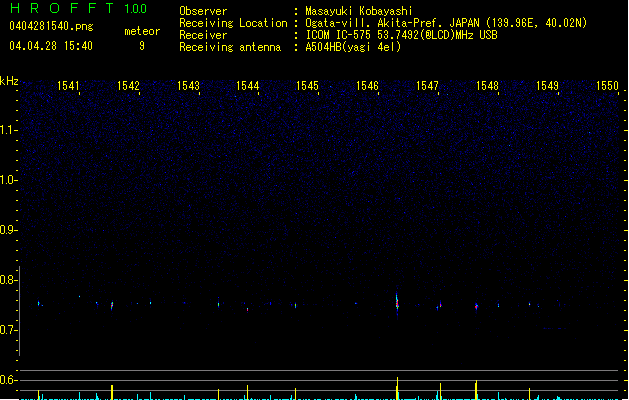The width and height of the screenshot is (629, 400).
Task: Click the HROFFT title text
Action: point(60,9)
